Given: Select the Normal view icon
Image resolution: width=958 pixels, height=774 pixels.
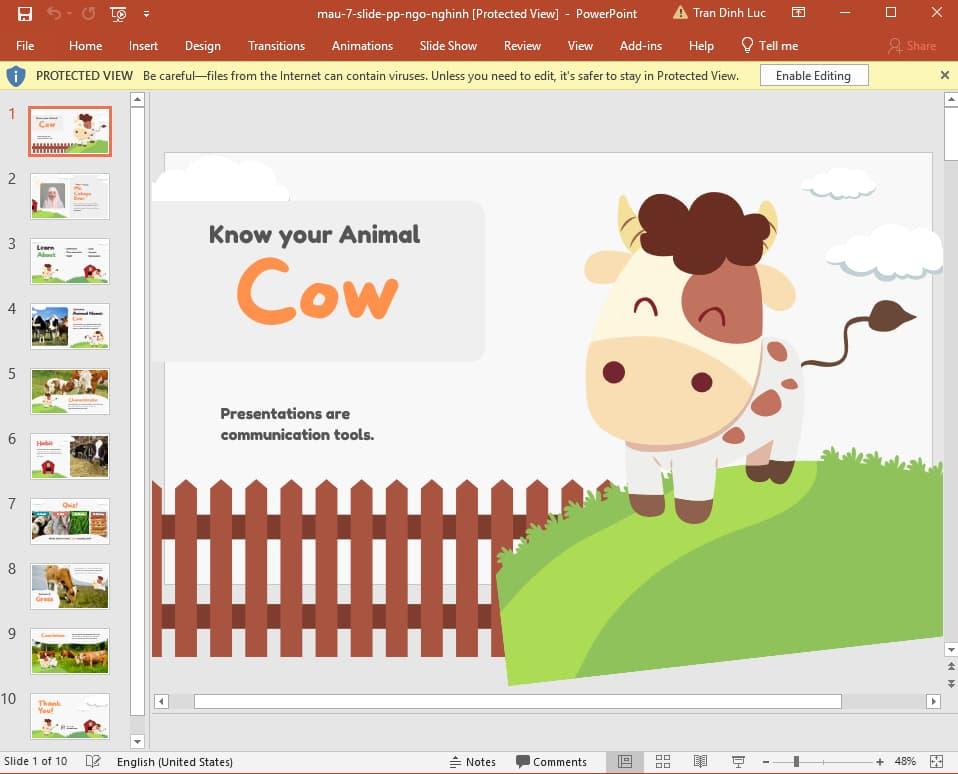Looking at the screenshot, I should point(625,761).
